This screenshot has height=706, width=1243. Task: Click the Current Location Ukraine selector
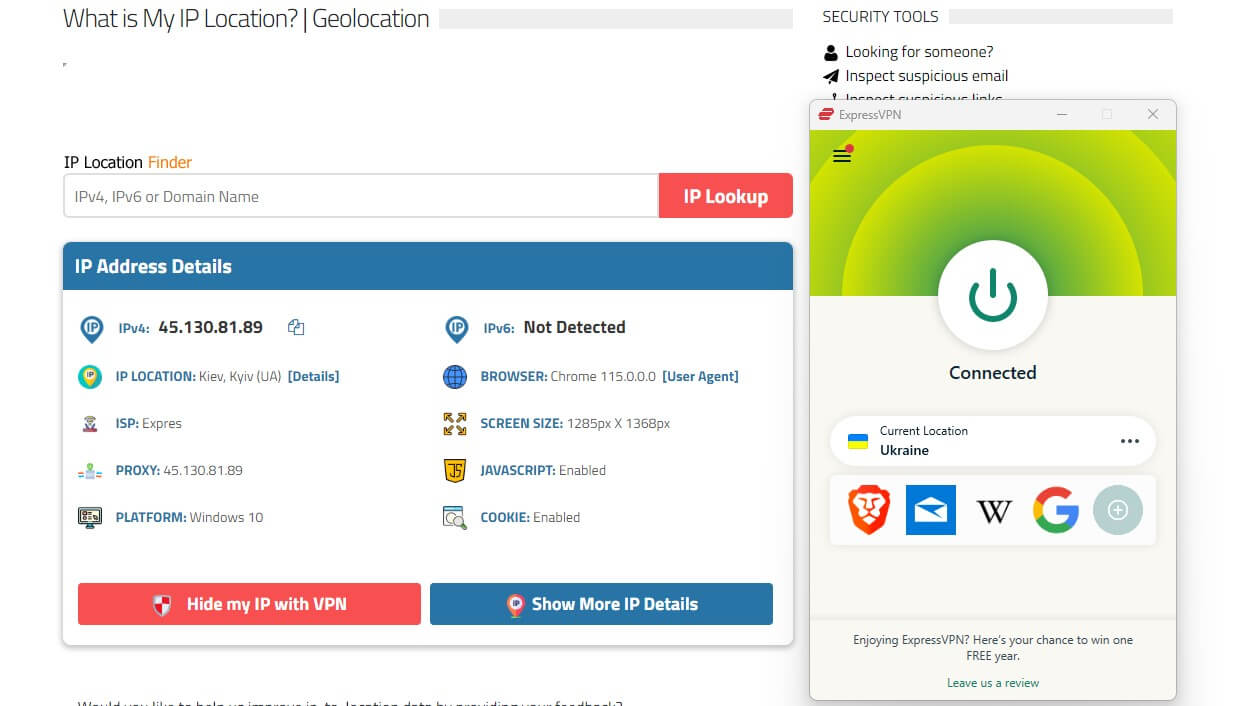click(992, 441)
